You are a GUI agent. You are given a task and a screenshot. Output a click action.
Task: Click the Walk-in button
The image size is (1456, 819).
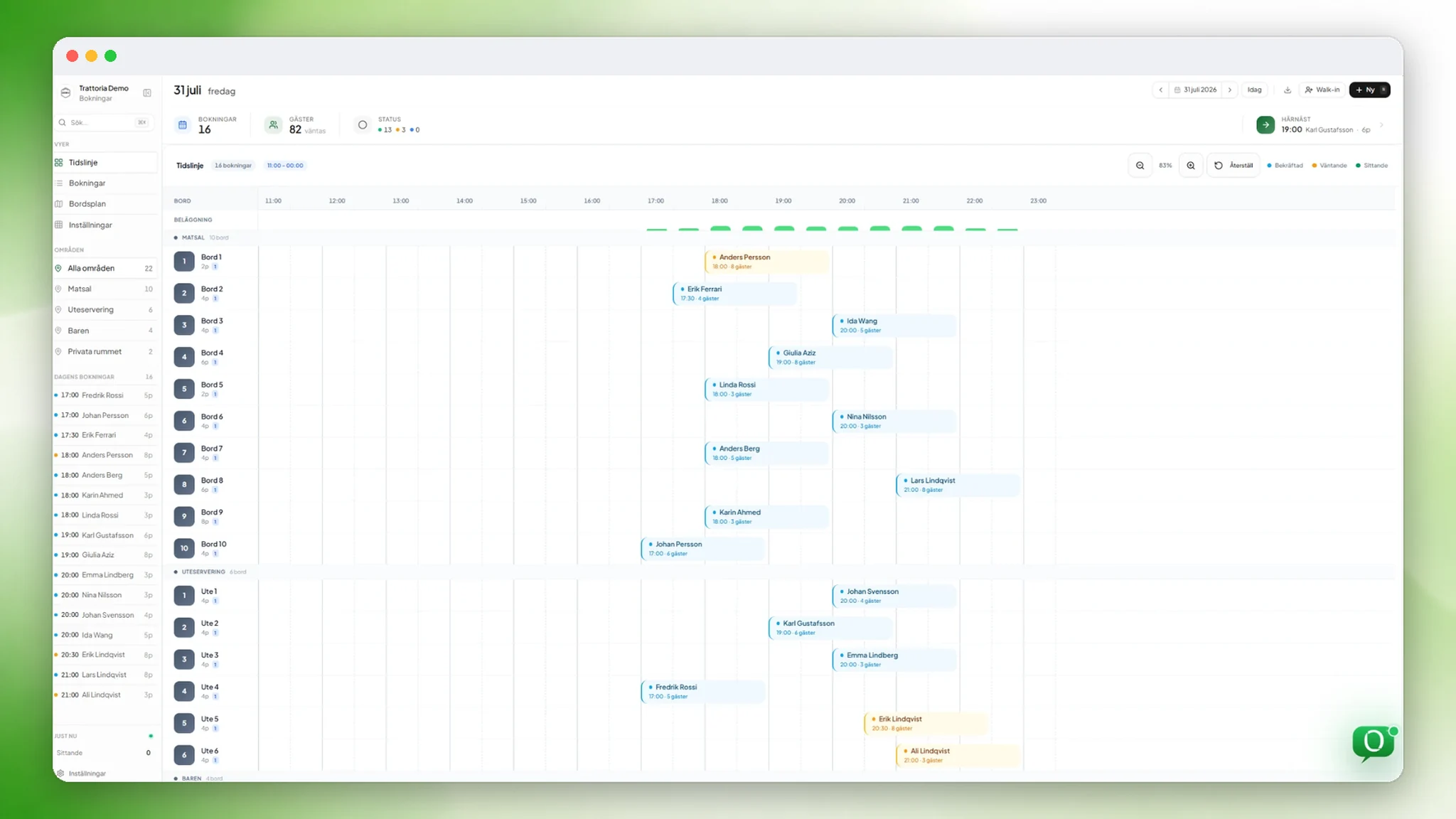point(1322,90)
